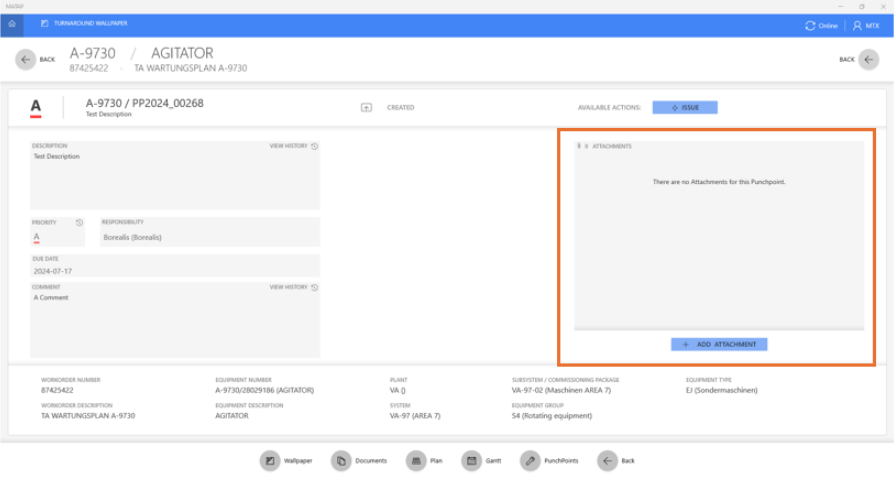Click the right Back arrow button
Image resolution: width=896 pixels, height=488 pixels.
point(869,60)
